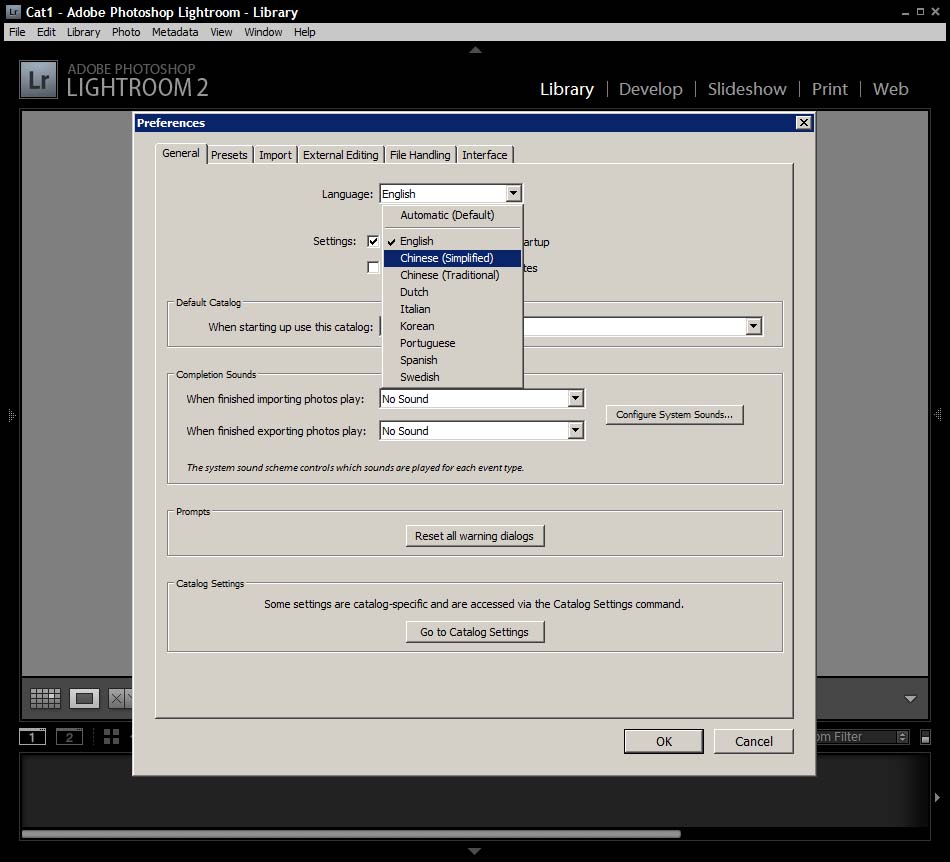The width and height of the screenshot is (950, 862).
Task: Hide the filmstrip with the bottom arrow
Action: (475, 851)
